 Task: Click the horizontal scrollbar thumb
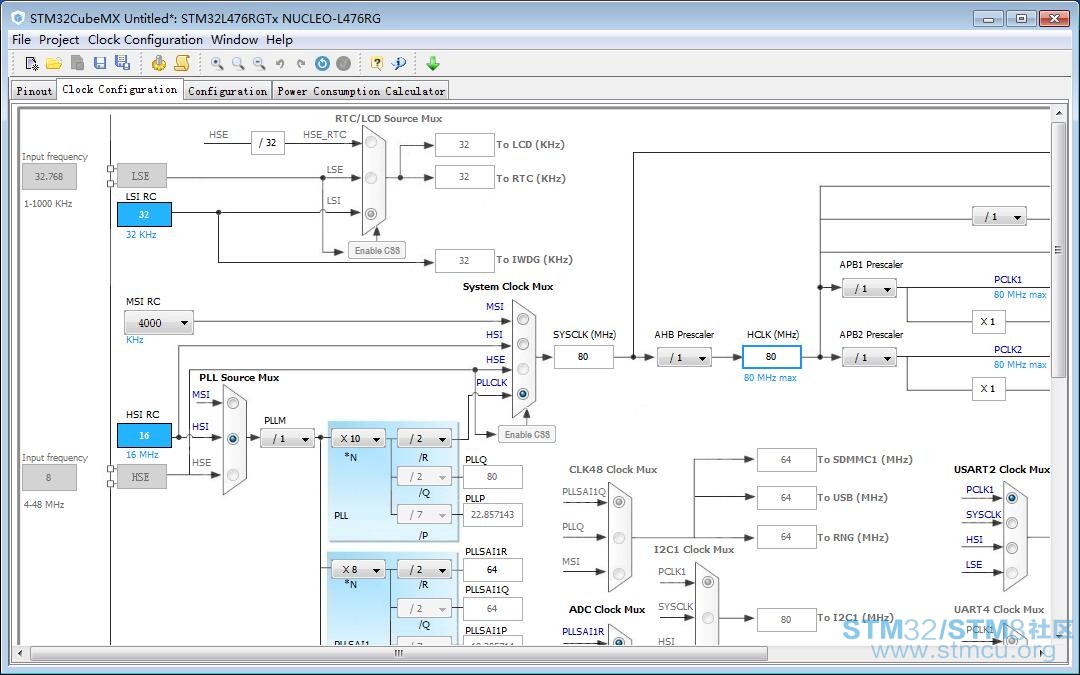click(x=399, y=653)
